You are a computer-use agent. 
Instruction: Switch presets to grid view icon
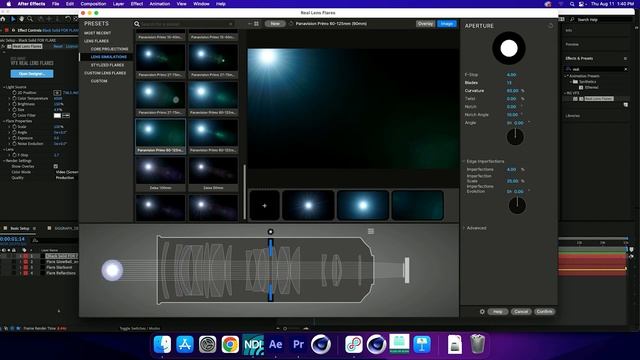(256, 24)
